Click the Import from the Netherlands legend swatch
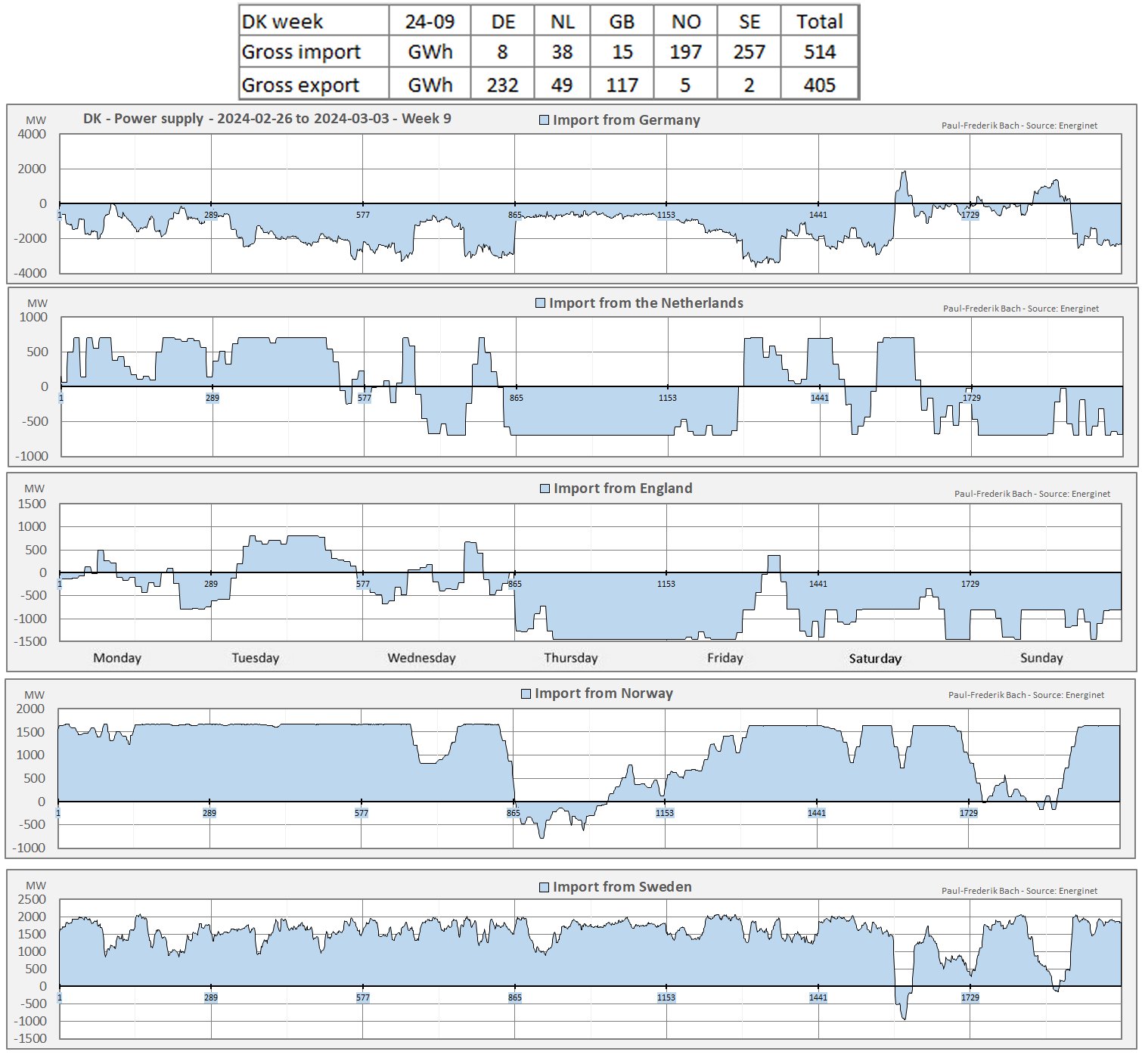 pyautogui.click(x=540, y=303)
